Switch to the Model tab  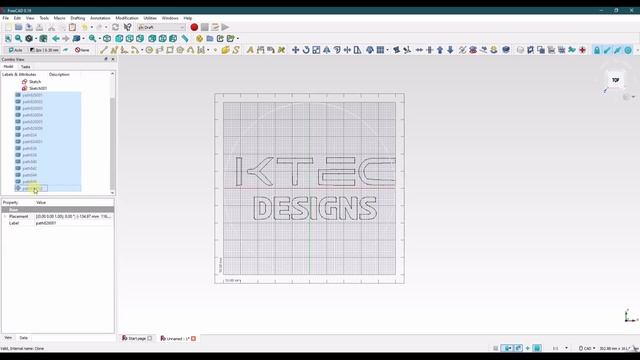tap(9, 67)
